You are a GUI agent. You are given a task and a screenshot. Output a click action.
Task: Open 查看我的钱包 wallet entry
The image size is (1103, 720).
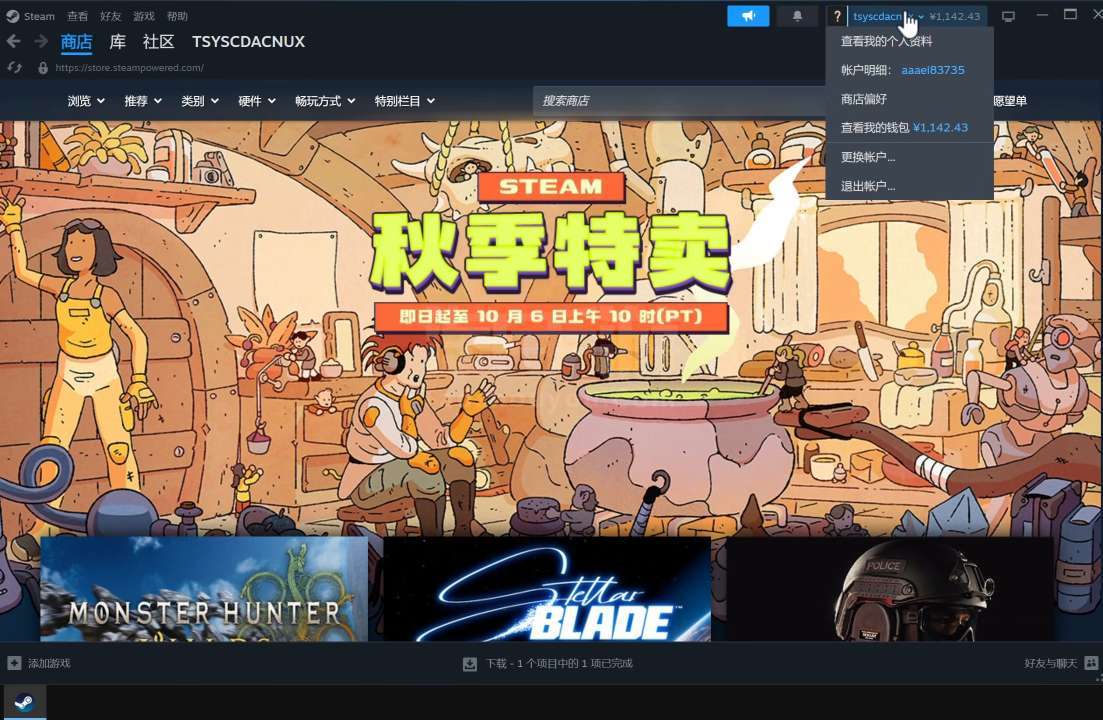pyautogui.click(x=904, y=128)
